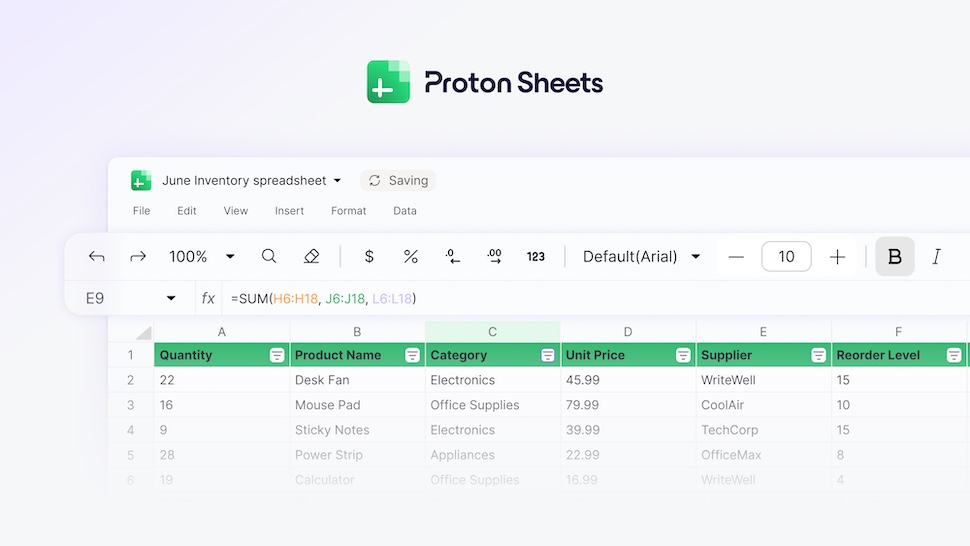Click decrease decimal places icon

[453, 257]
